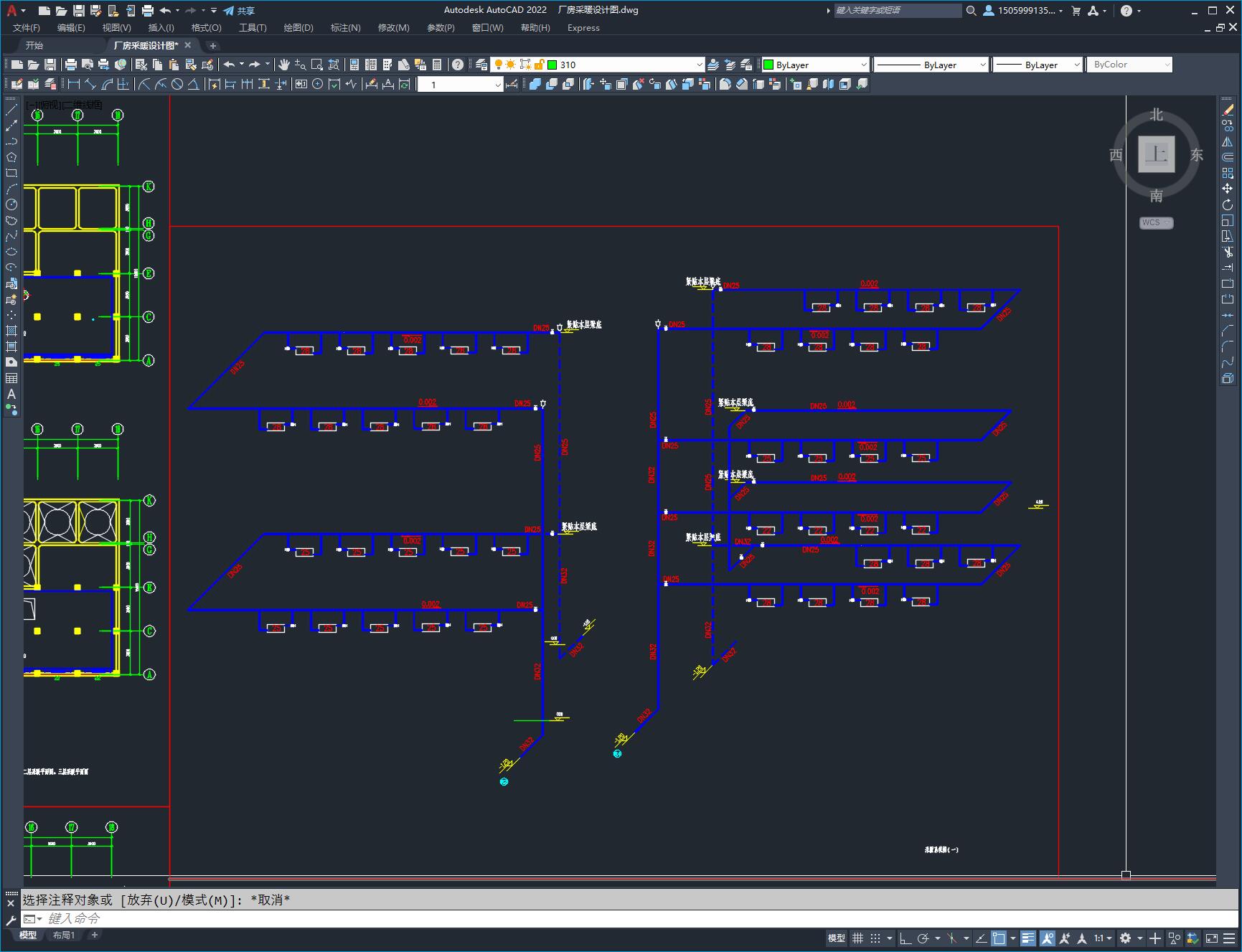Toggle object snap in status bar
Image resolution: width=1242 pixels, height=952 pixels.
coord(999,938)
